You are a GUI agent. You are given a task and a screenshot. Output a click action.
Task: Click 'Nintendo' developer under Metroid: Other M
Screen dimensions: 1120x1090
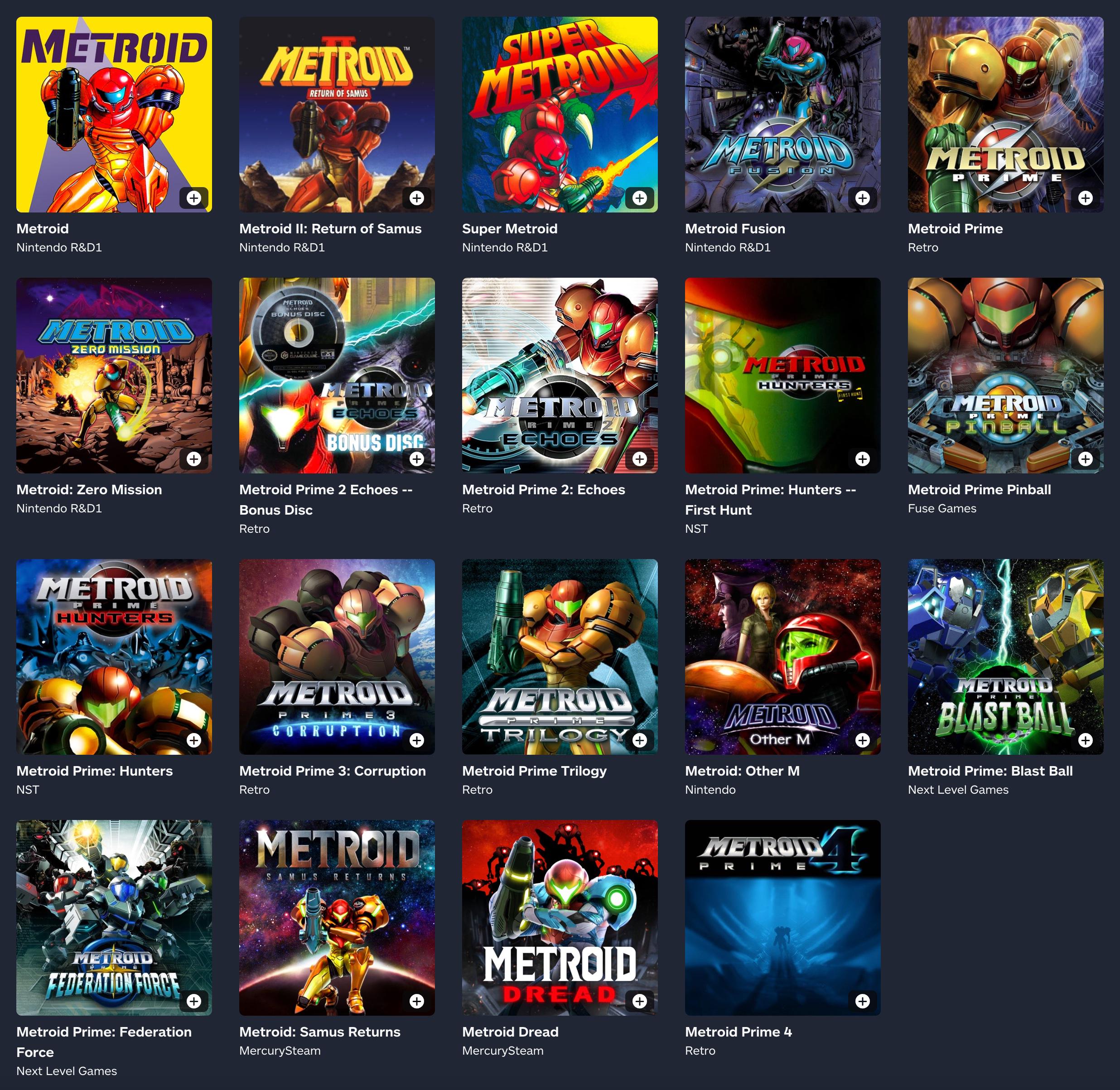(x=710, y=790)
